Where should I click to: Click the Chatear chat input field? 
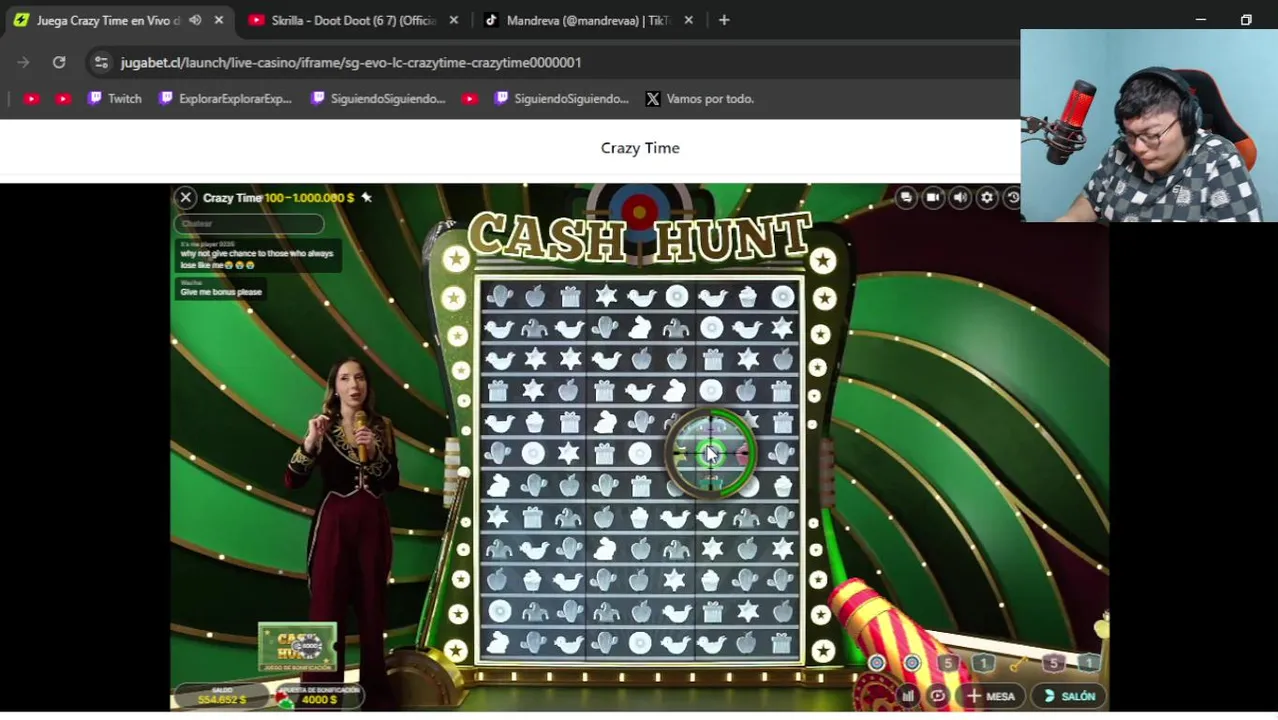click(250, 224)
